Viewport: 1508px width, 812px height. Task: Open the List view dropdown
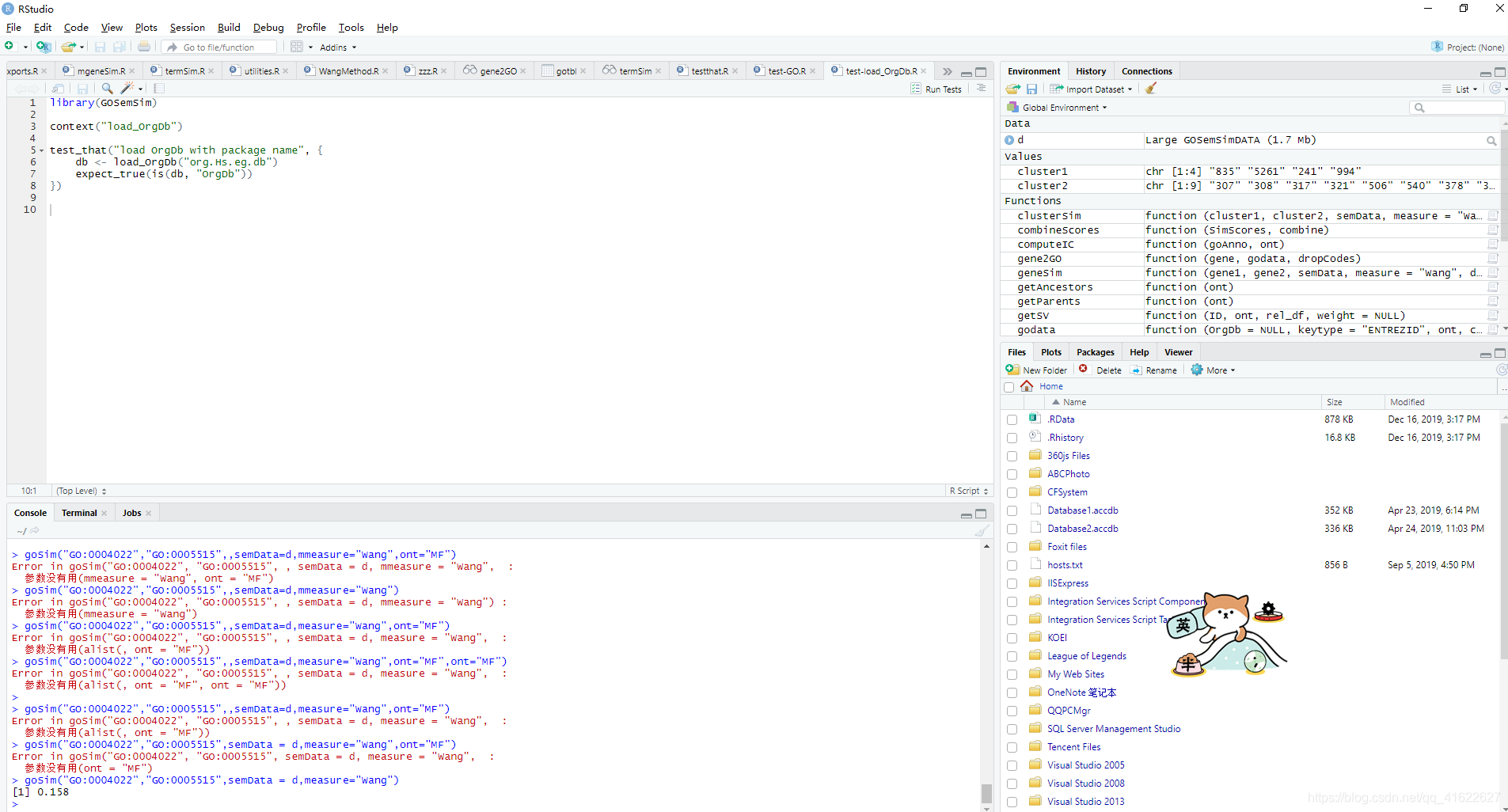(x=1459, y=89)
